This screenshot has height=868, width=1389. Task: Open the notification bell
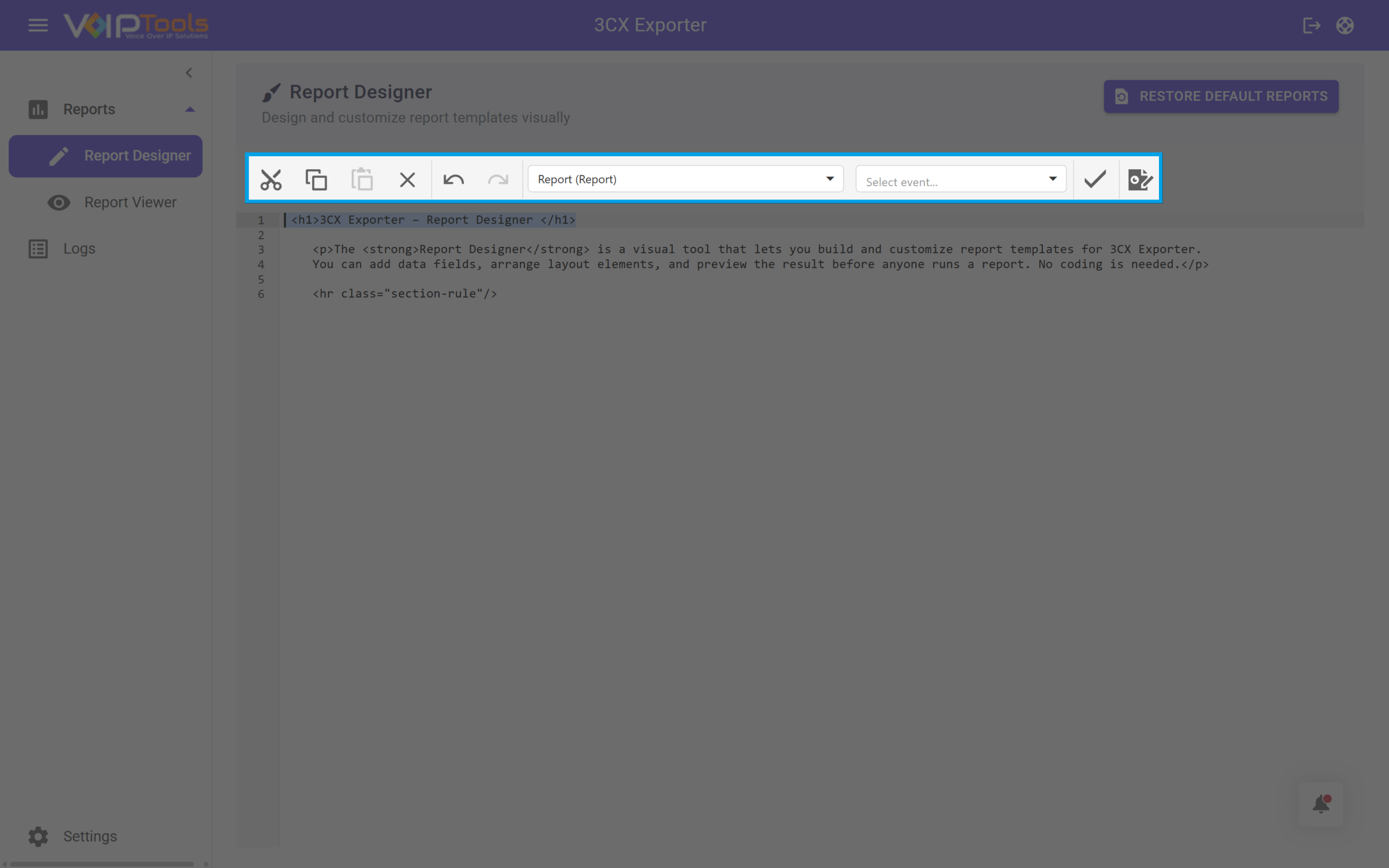pyautogui.click(x=1321, y=805)
